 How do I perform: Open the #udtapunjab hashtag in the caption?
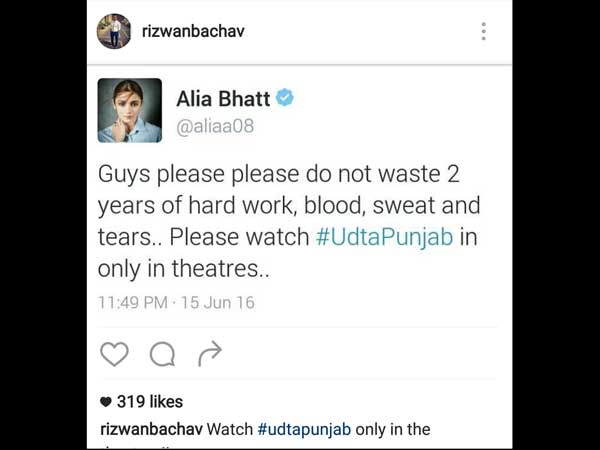coord(304,429)
